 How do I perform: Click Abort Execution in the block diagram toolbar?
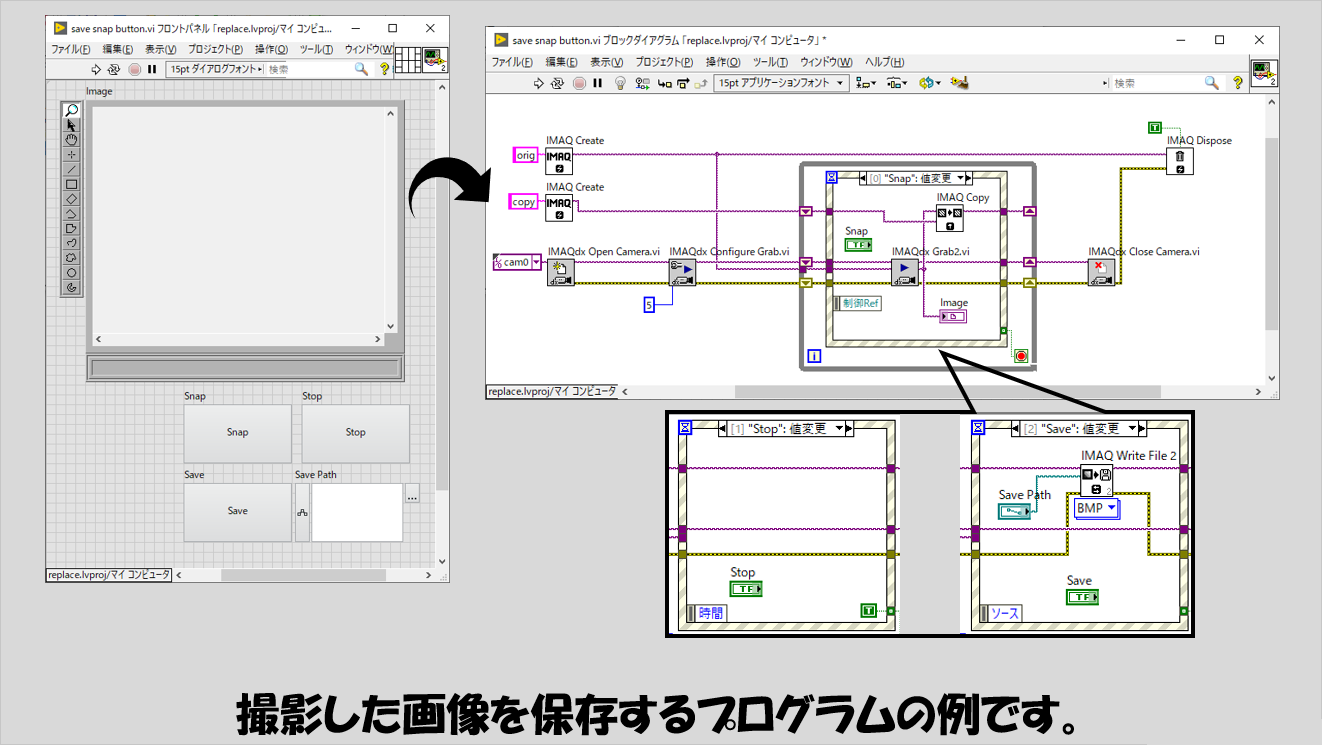point(579,83)
